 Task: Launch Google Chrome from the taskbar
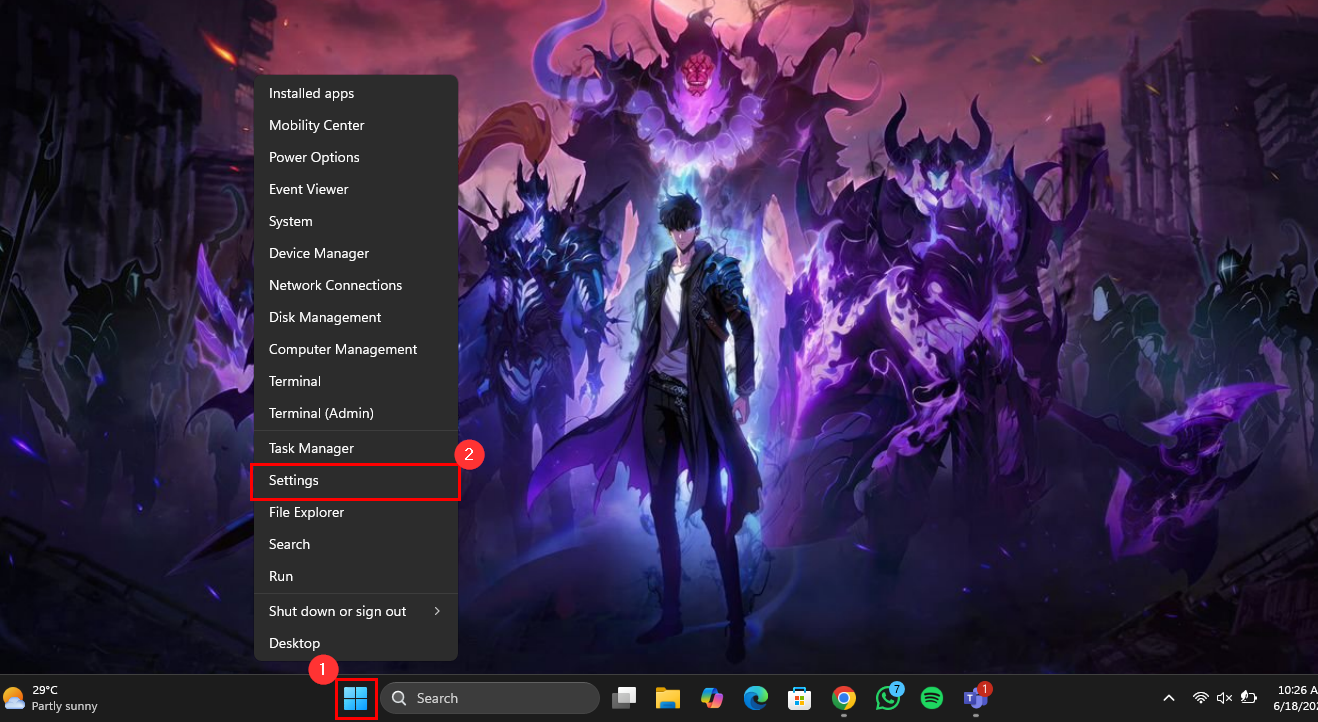(844, 698)
